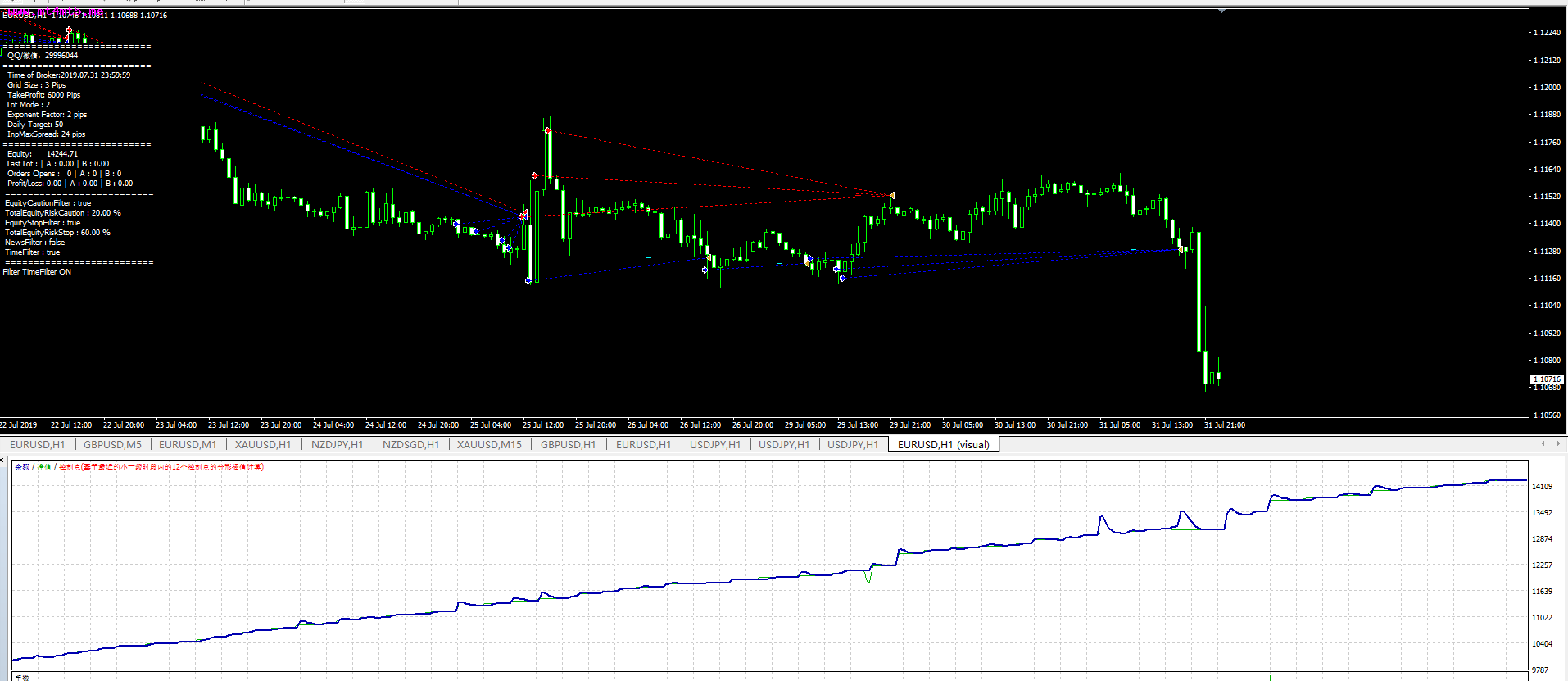Viewport: 1568px width, 681px height.
Task: Switch to the NZDJPY,H1 chart tab
Action: click(337, 445)
